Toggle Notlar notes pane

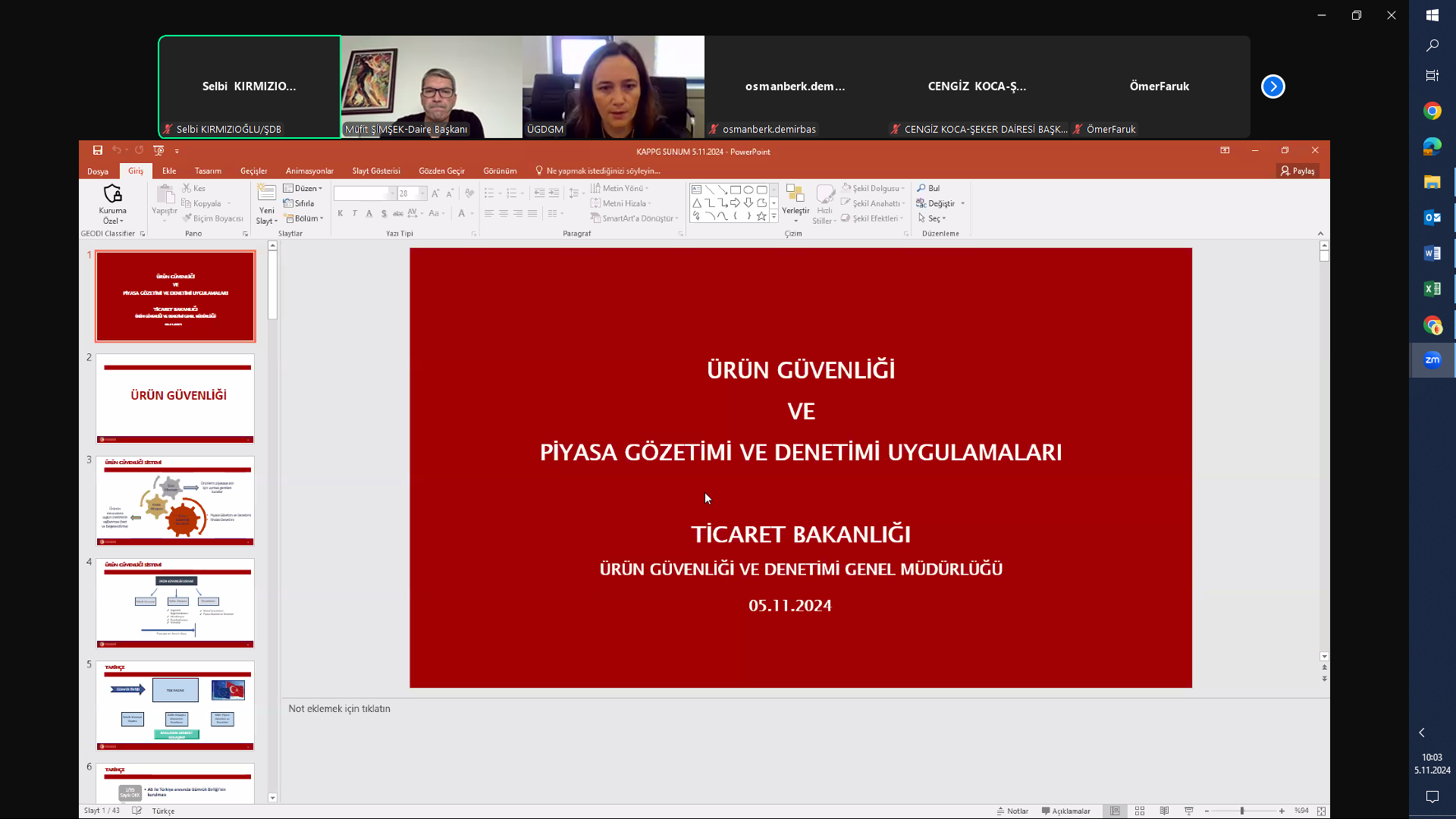[1013, 811]
